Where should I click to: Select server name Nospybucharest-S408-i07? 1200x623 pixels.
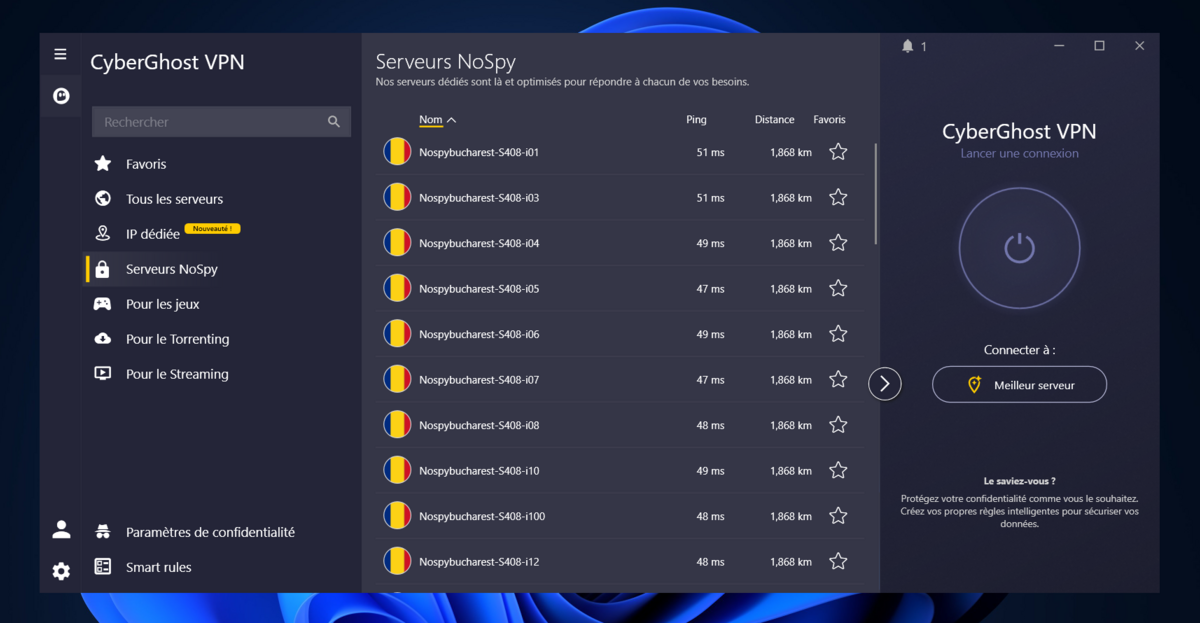click(479, 380)
